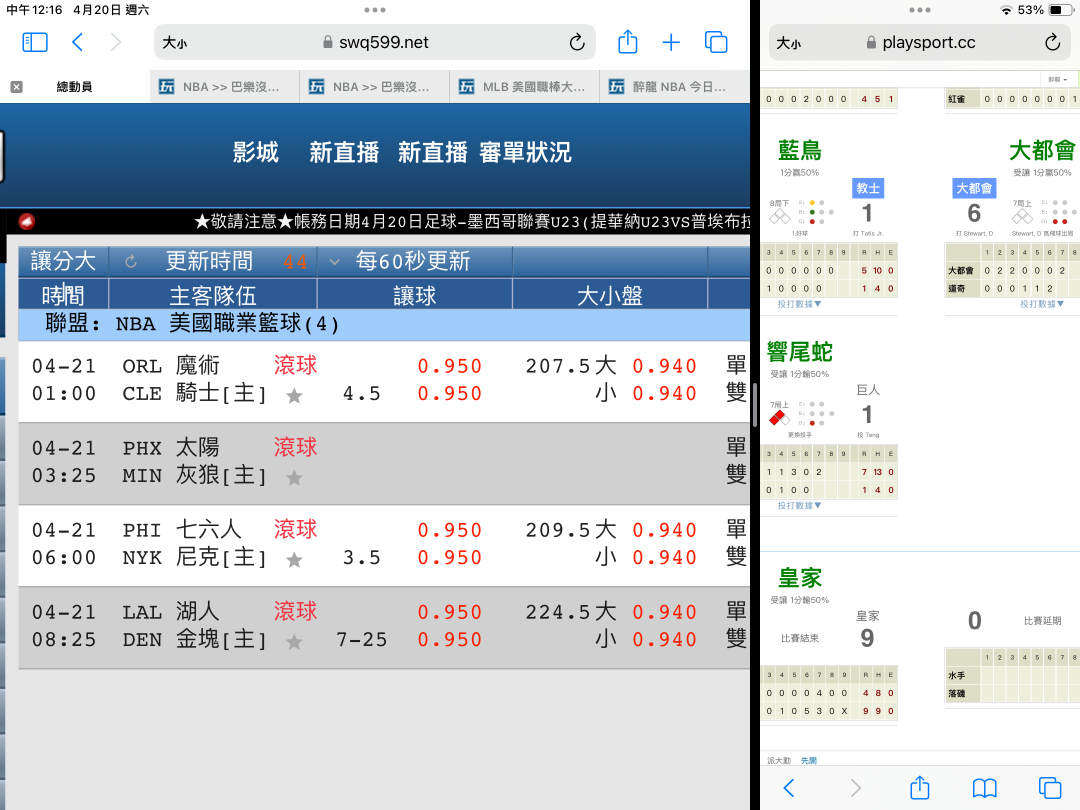1080x810 pixels.
Task: Open the share sheet for playsport.cc
Action: pos(920,787)
